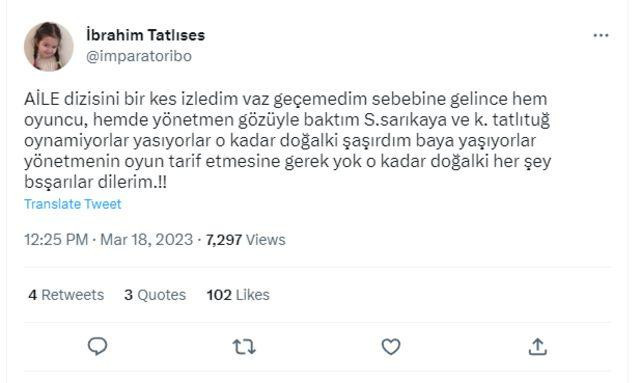Click İbrahim Tatlıses profile picture

49,47
